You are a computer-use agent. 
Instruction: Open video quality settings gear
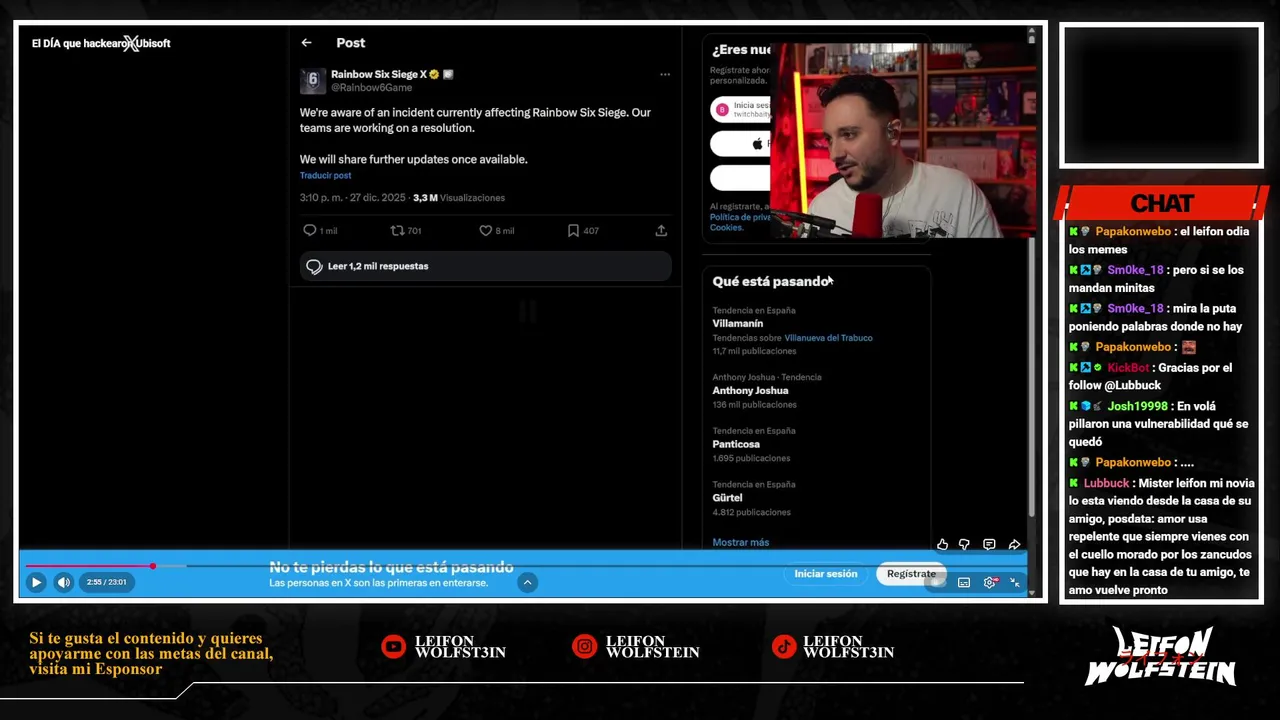click(x=990, y=582)
